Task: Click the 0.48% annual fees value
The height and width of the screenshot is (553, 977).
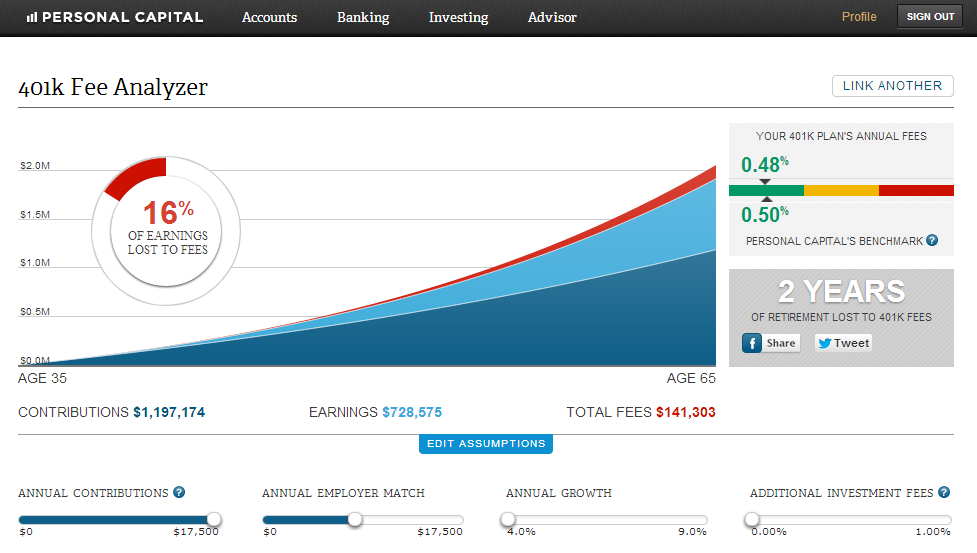Action: pos(765,164)
